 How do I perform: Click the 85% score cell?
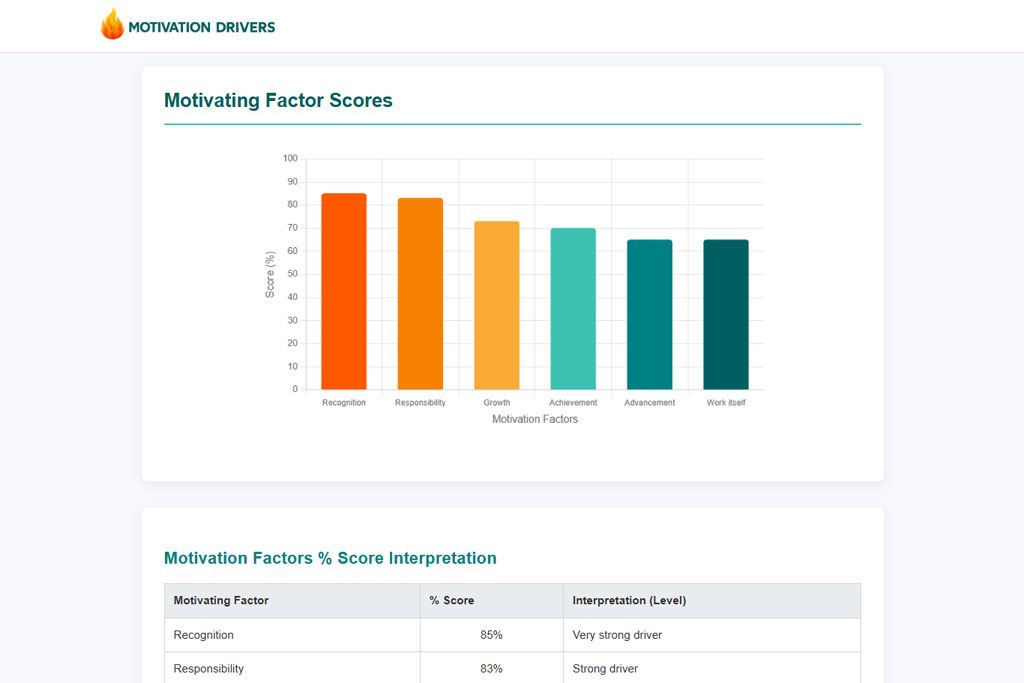[491, 635]
